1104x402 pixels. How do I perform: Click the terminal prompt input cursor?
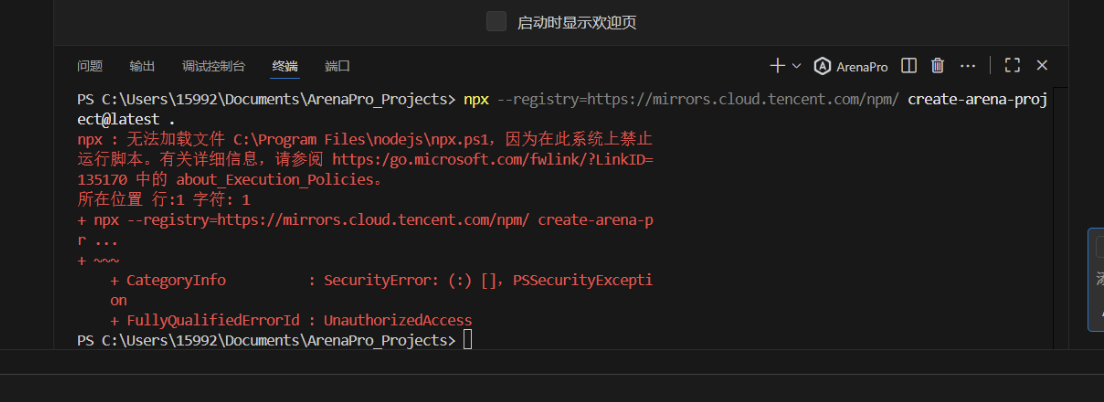point(468,341)
